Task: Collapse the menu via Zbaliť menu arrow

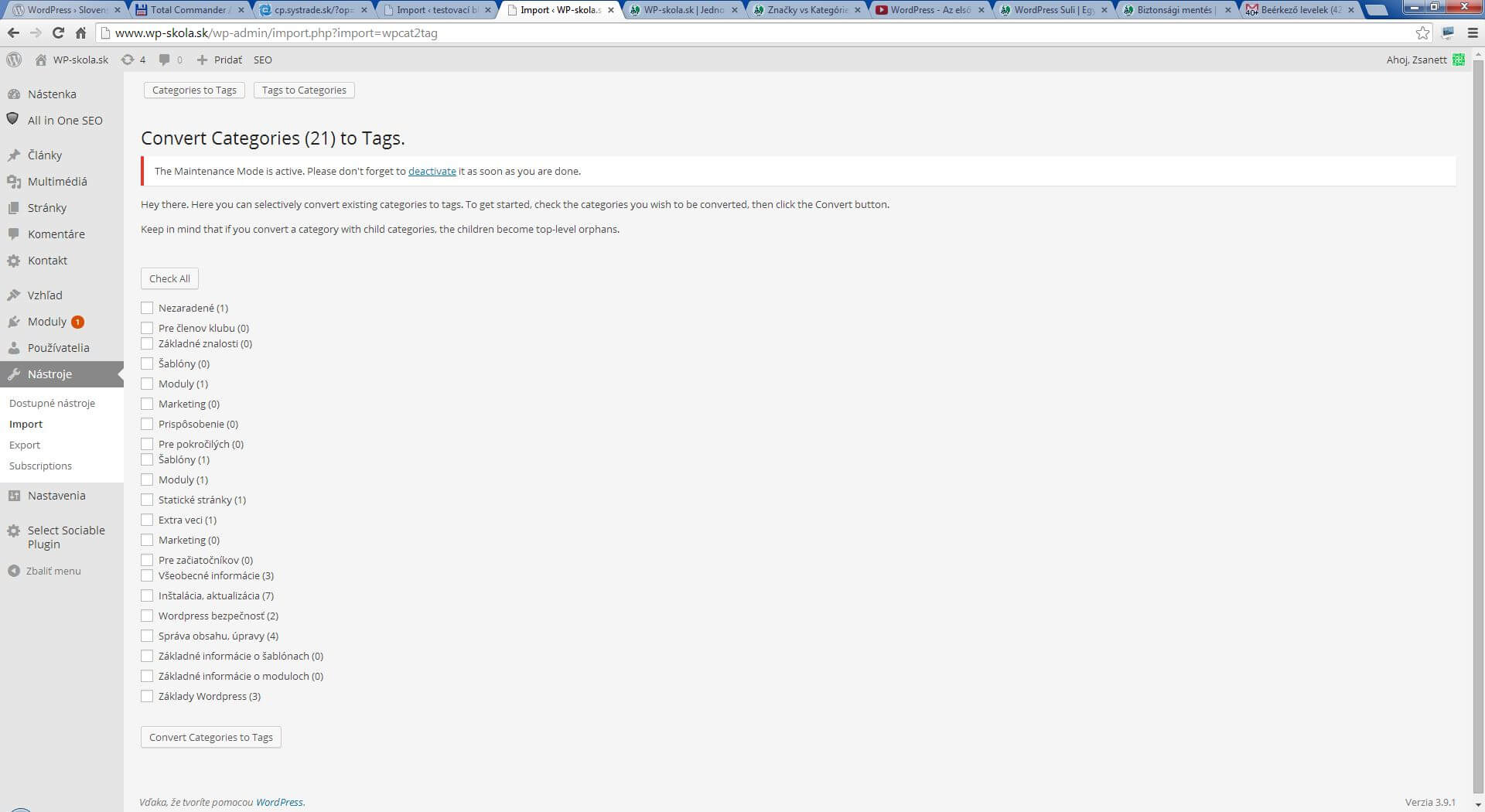Action: coord(13,571)
